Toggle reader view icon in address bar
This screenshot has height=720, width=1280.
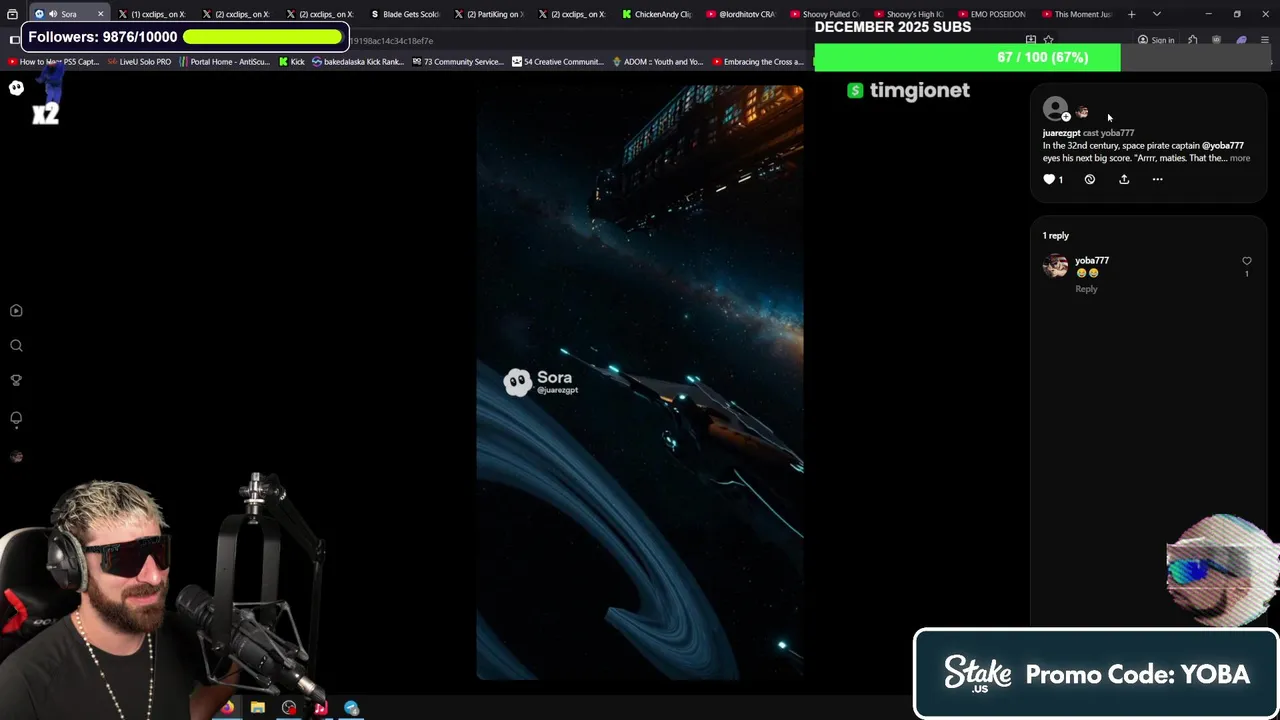point(1031,41)
